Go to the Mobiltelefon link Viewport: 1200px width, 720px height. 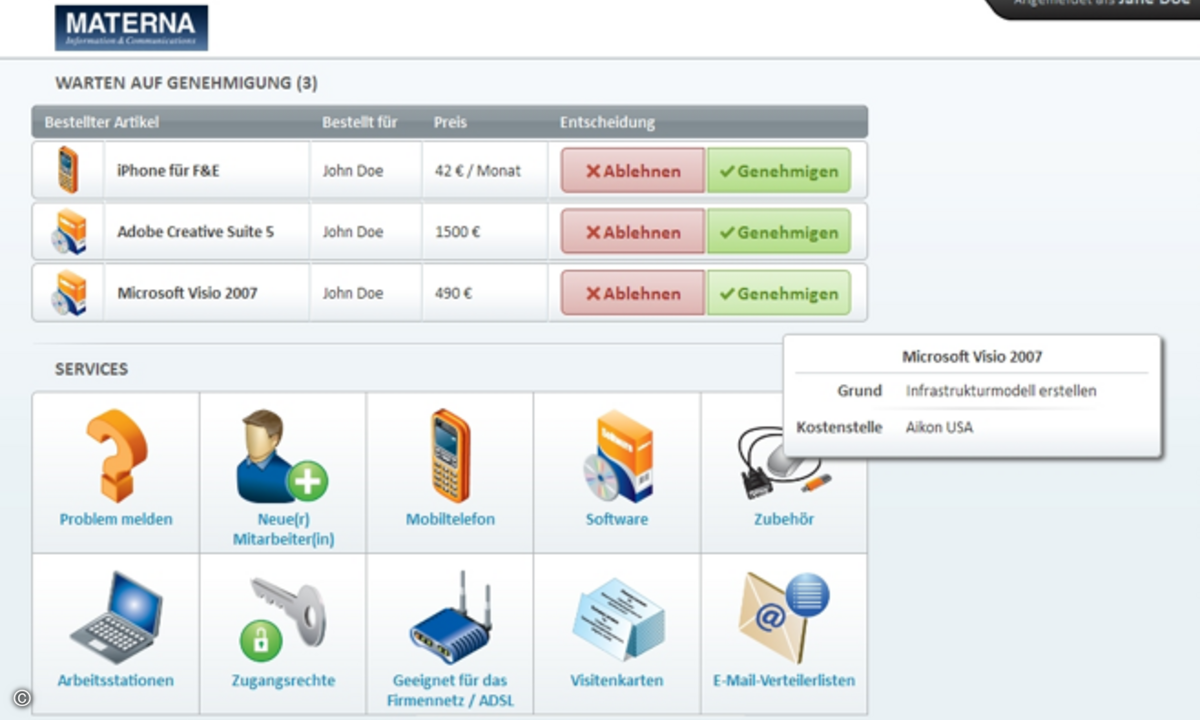450,519
